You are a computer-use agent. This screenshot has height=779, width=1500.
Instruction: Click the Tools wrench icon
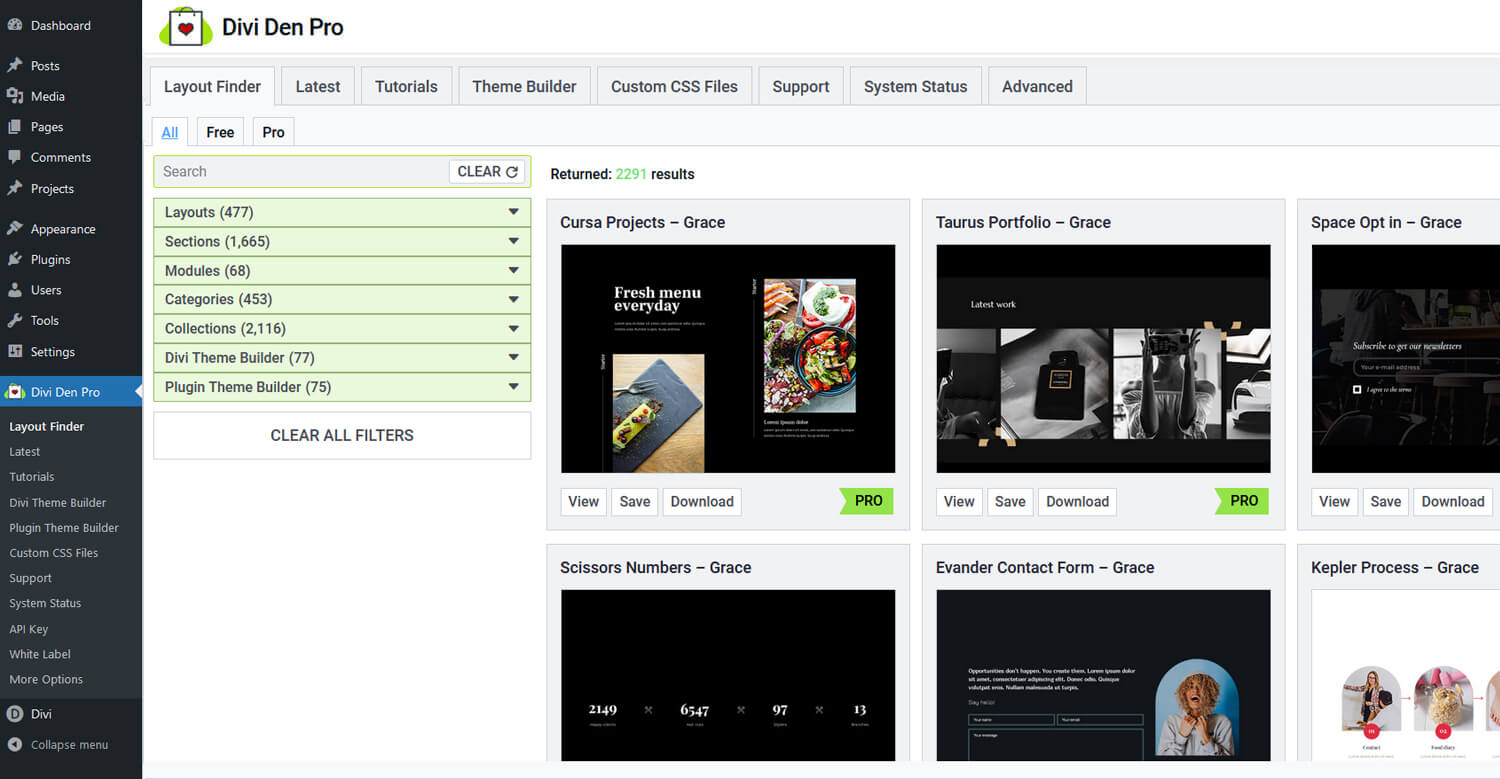(x=15, y=321)
